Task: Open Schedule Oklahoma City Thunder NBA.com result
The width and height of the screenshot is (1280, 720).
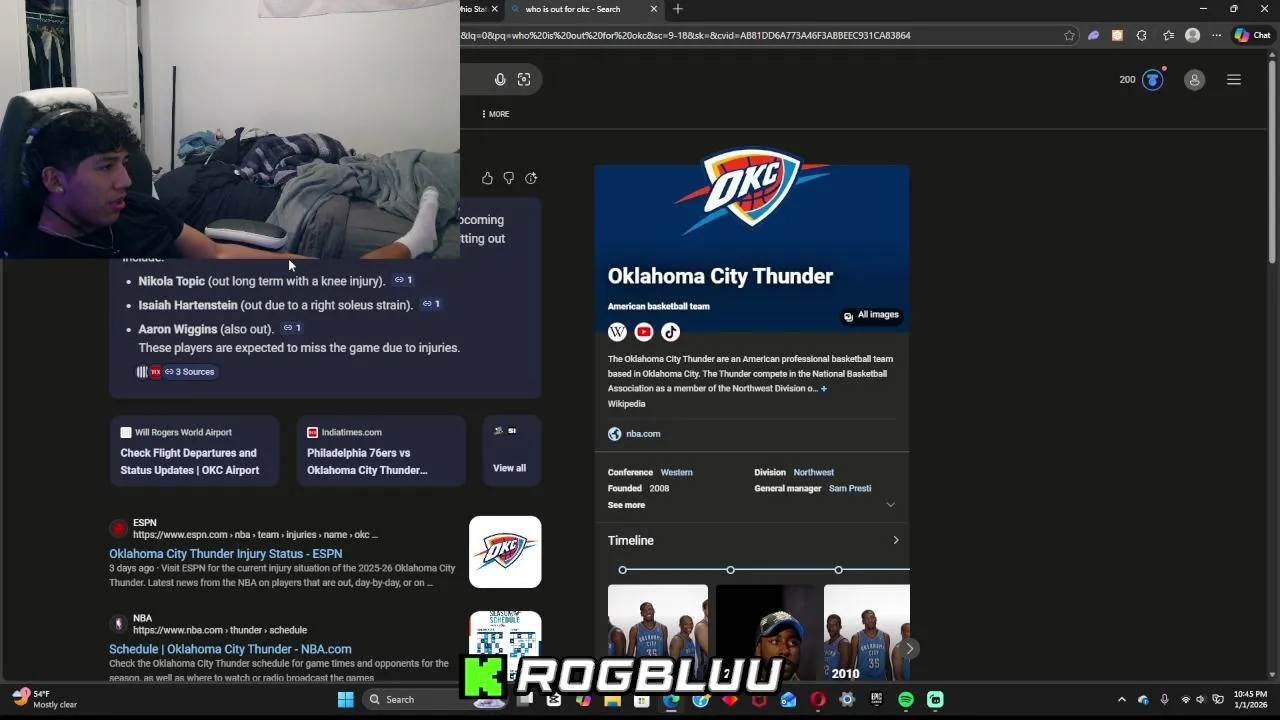Action: coord(230,649)
